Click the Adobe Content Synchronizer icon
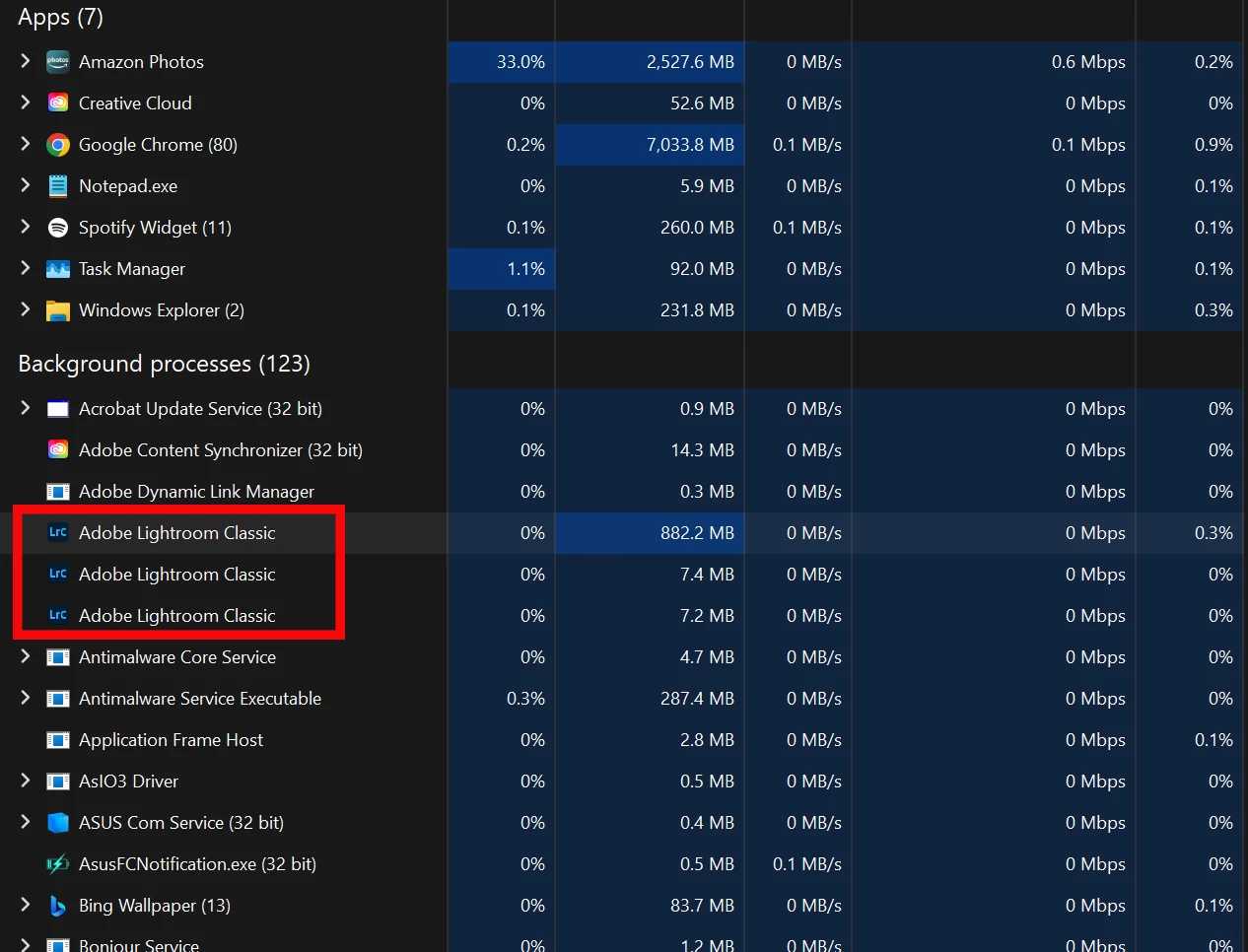This screenshot has height=952, width=1248. tap(58, 450)
